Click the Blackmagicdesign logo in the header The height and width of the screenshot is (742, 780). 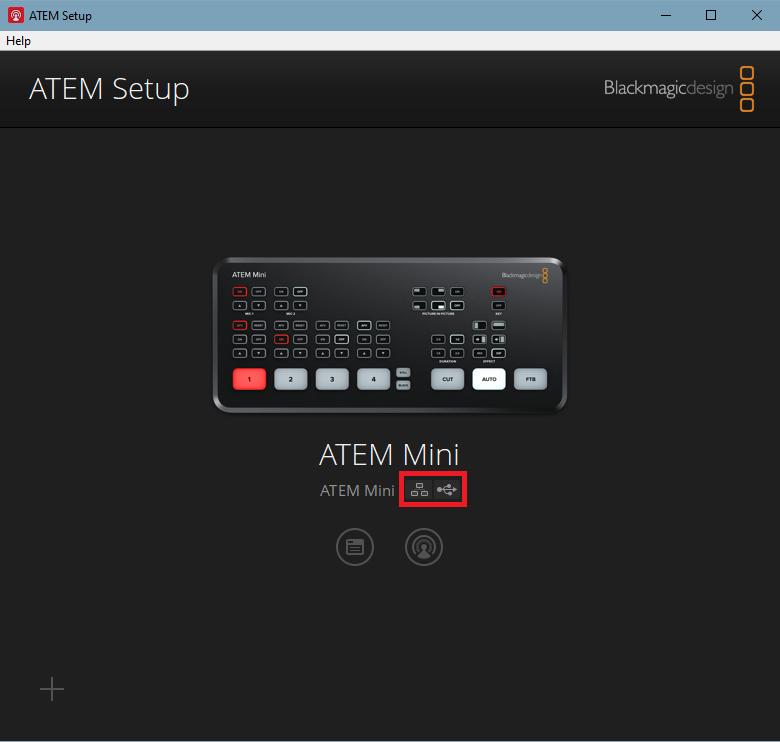tap(679, 89)
